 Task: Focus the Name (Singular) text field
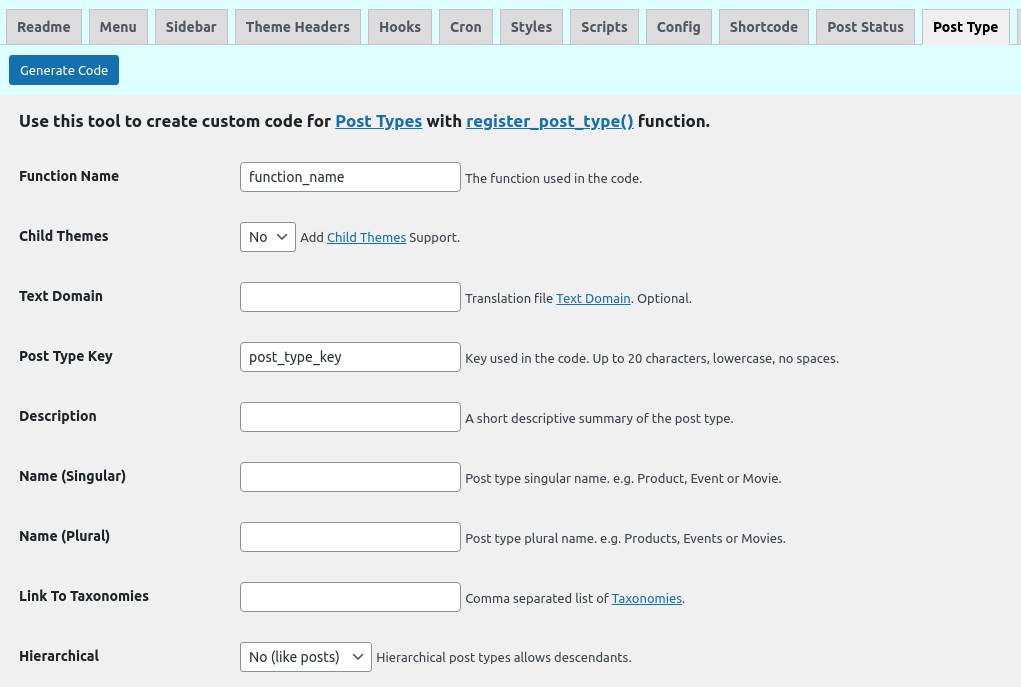click(350, 477)
